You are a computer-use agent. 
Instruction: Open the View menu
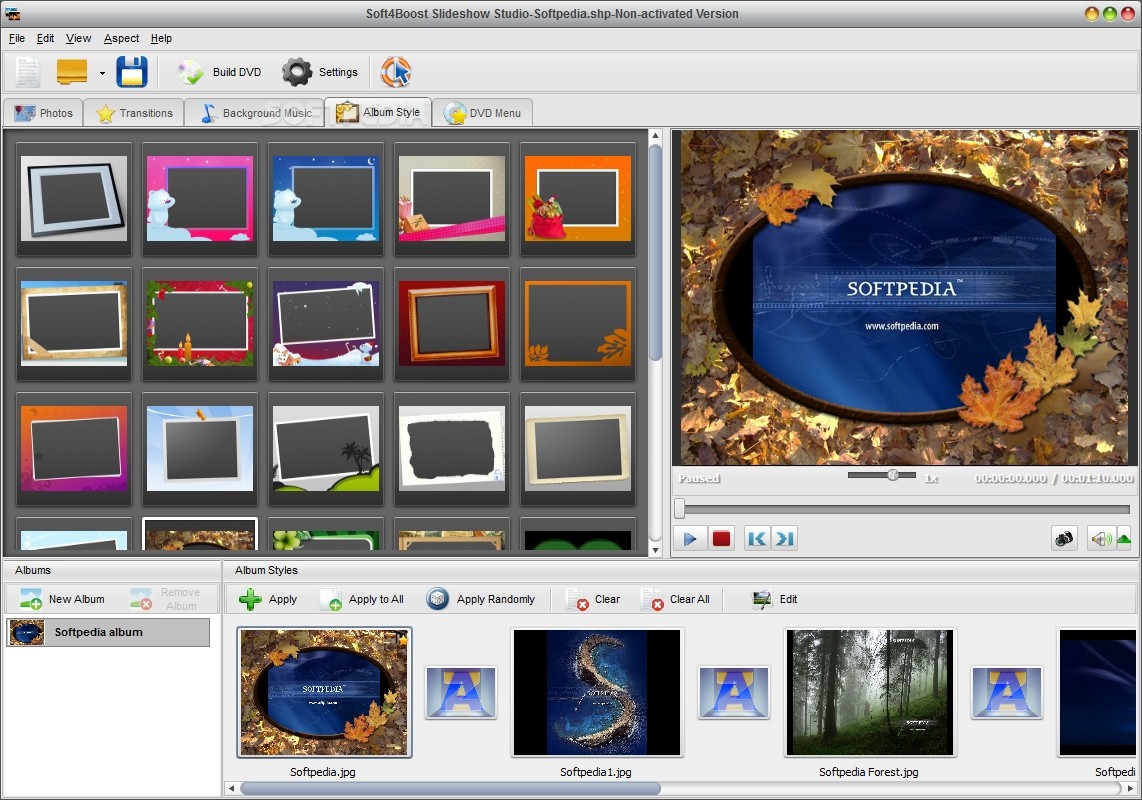[78, 39]
